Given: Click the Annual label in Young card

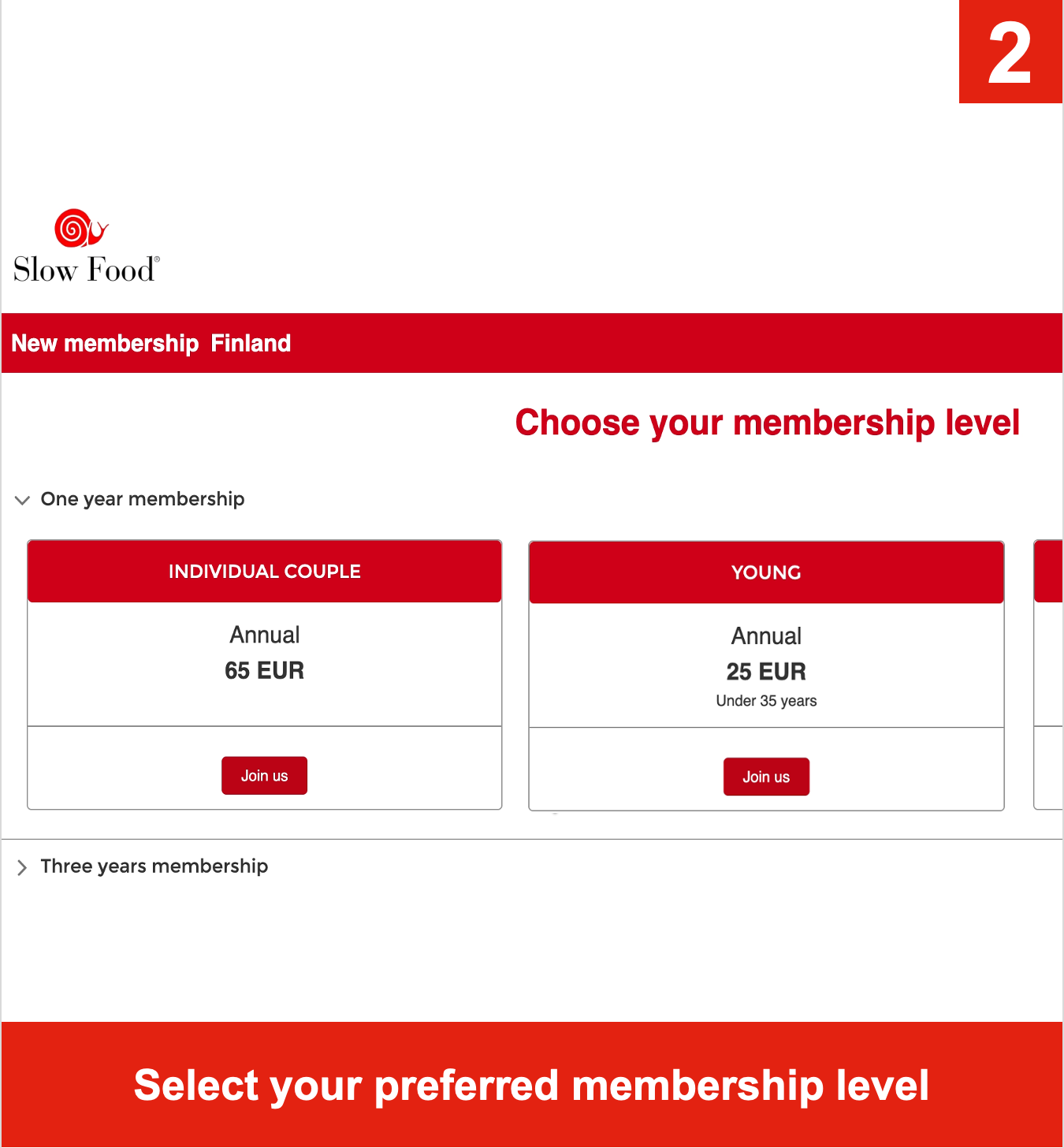Looking at the screenshot, I should tap(766, 635).
